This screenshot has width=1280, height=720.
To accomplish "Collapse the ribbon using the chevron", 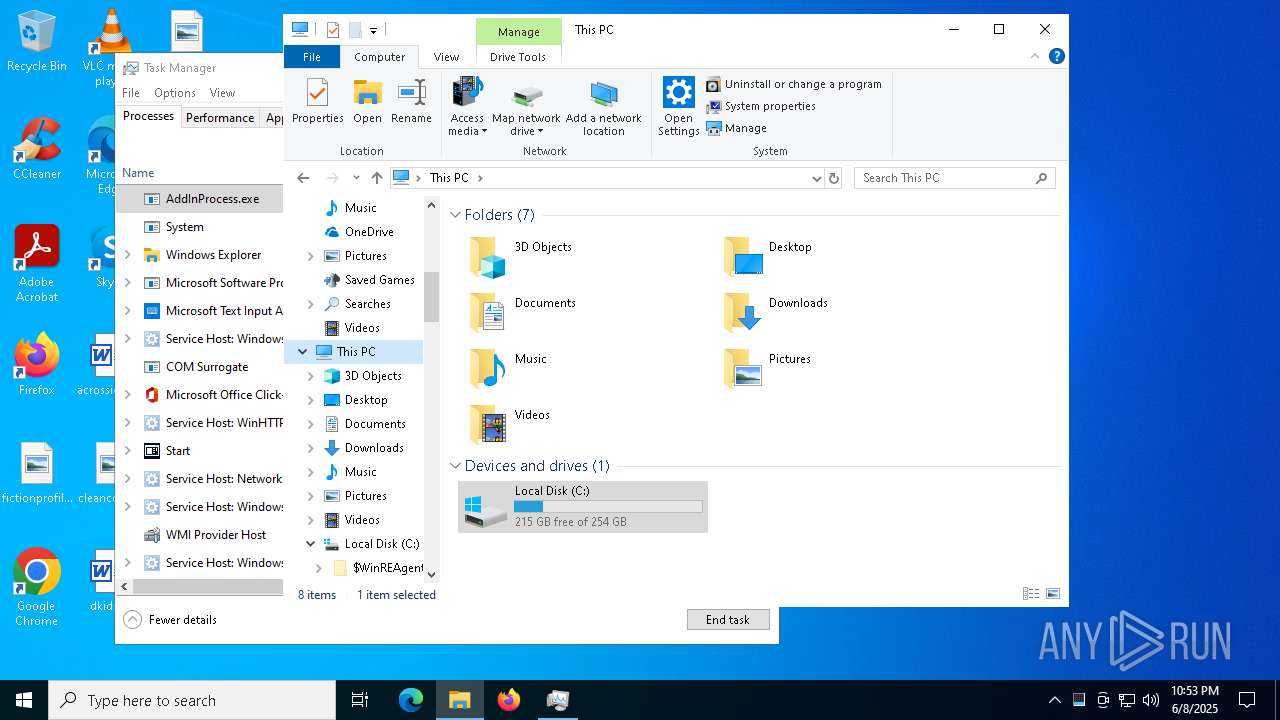I will pyautogui.click(x=1035, y=57).
